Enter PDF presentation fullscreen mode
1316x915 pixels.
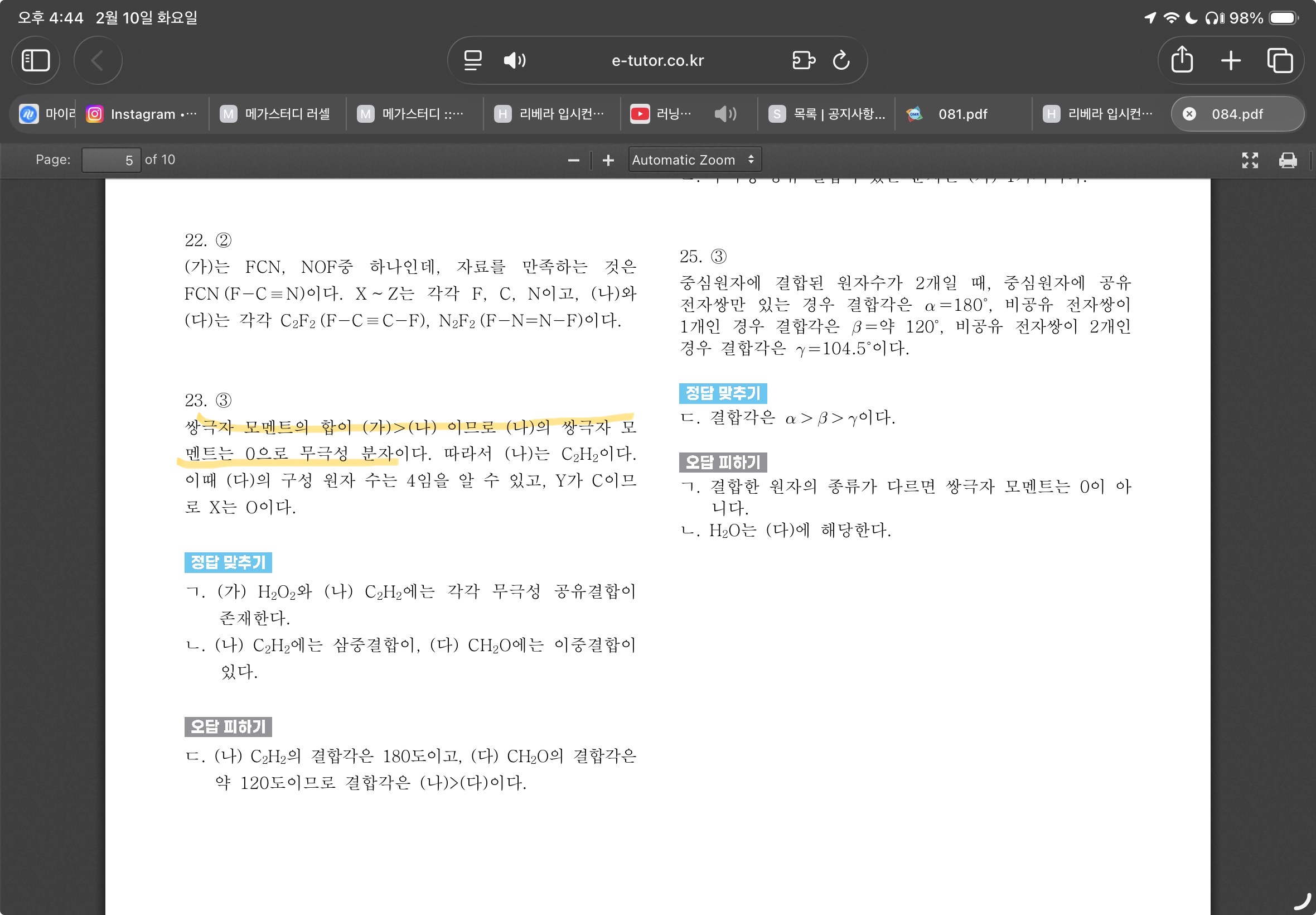coord(1250,161)
